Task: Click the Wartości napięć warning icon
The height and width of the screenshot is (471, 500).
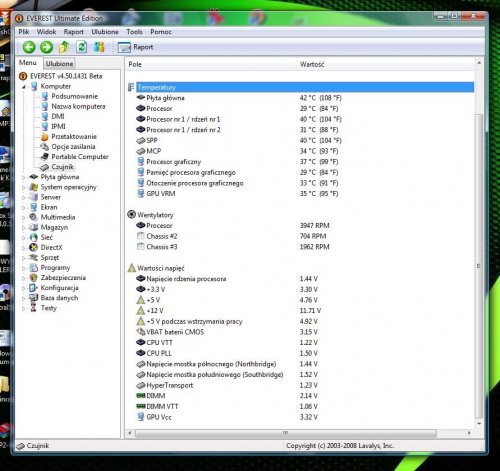Action: [x=132, y=268]
